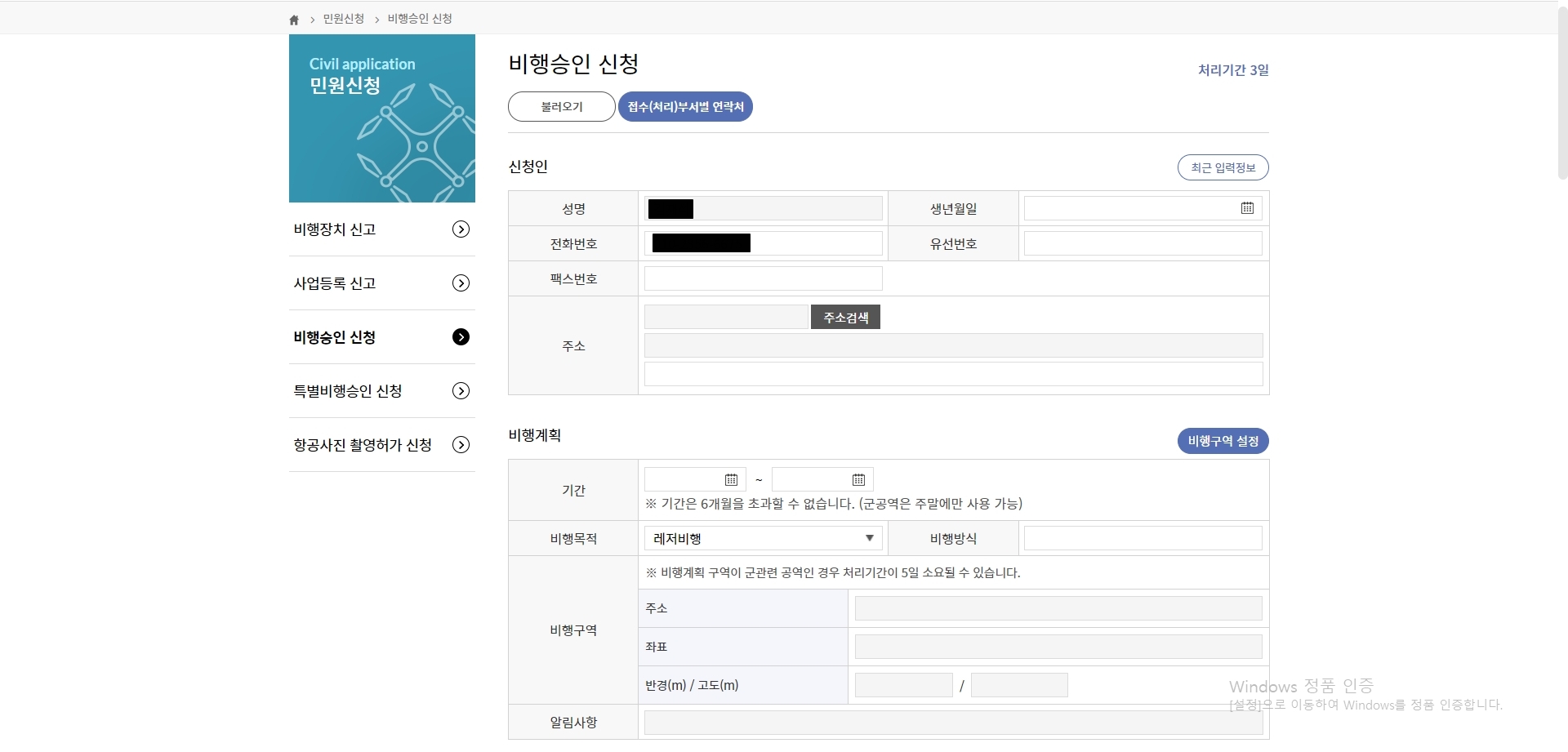The width and height of the screenshot is (1568, 752).
Task: Open calendar for 기간 end date
Action: click(x=858, y=479)
